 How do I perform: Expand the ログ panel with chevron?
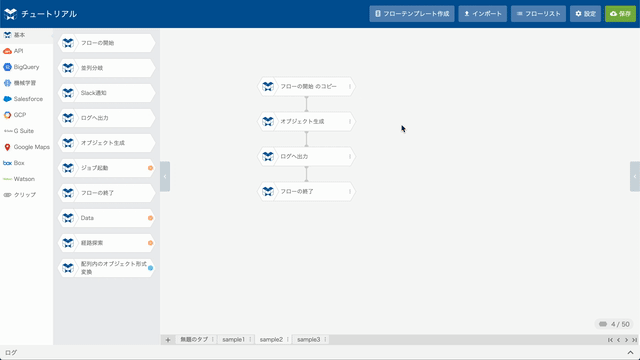(x=630, y=353)
